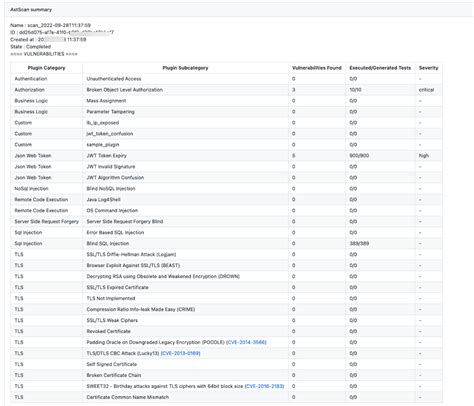Click the Executed/Generated Tests column header
The width and height of the screenshot is (474, 406).
click(380, 68)
